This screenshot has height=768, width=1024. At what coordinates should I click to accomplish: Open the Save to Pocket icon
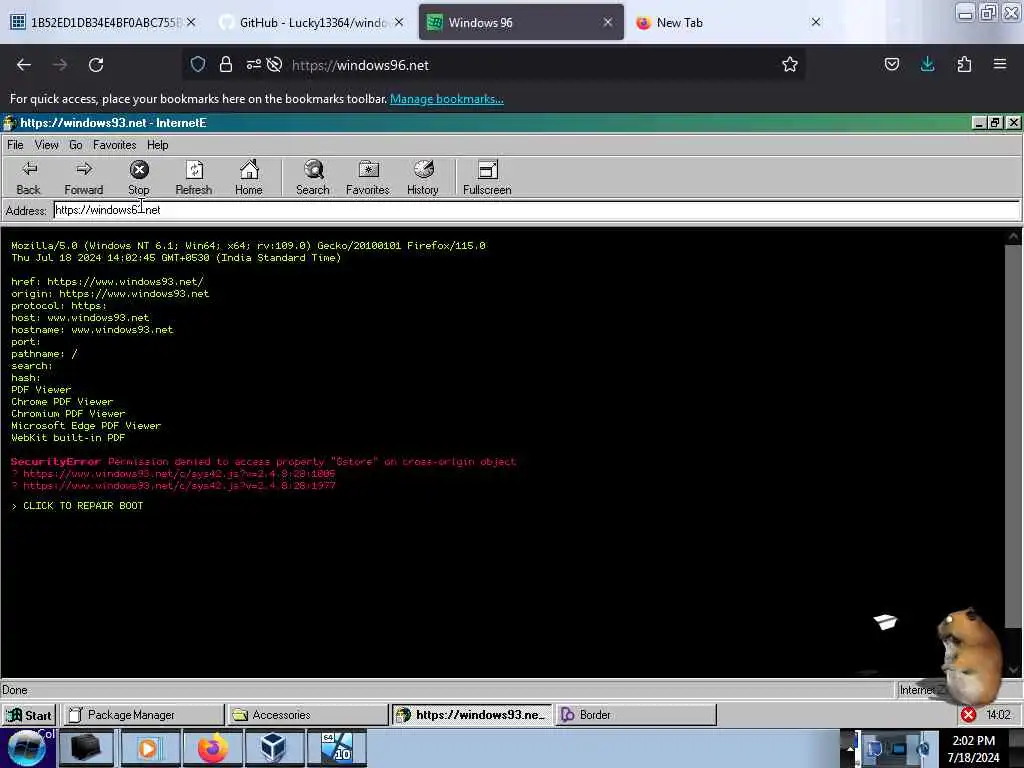(x=891, y=64)
